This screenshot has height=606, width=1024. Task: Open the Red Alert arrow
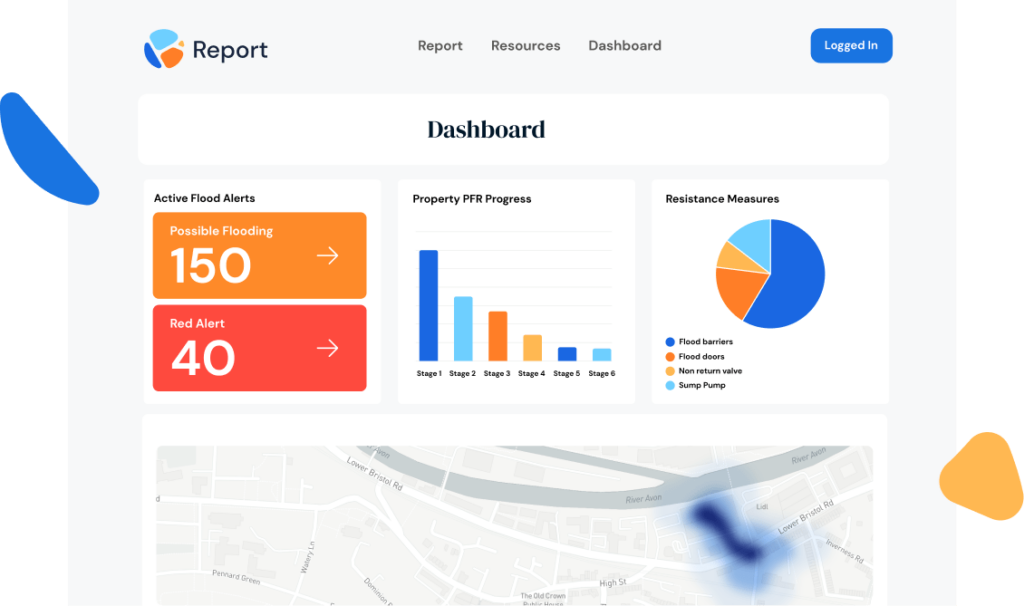tap(328, 348)
